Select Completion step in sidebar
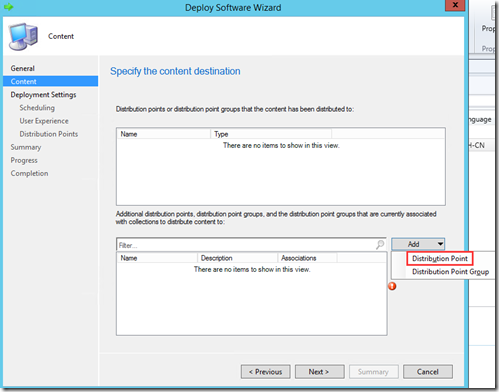The image size is (499, 392). [29, 173]
